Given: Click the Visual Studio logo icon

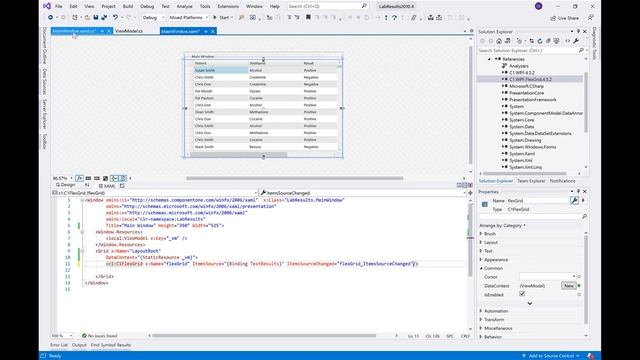Looking at the screenshot, I should (47, 6).
